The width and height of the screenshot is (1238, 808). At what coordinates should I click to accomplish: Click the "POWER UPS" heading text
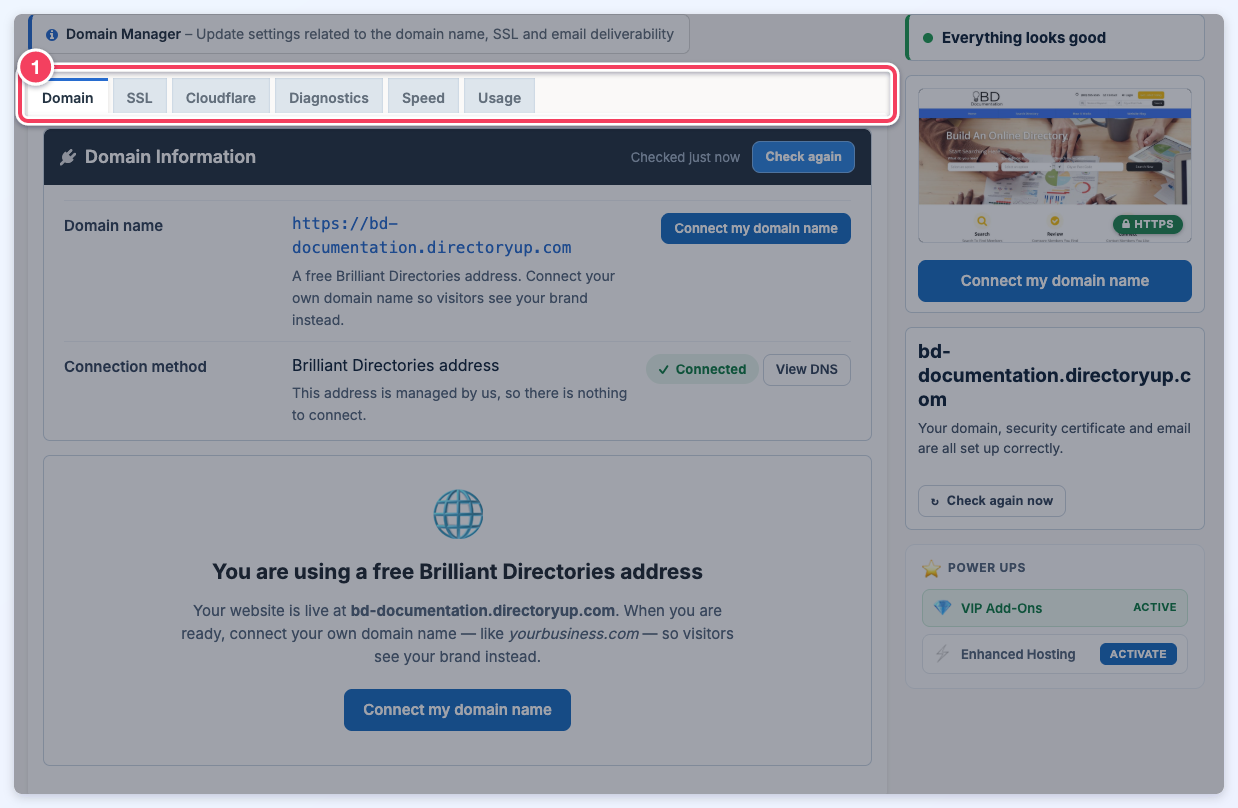(x=986, y=568)
